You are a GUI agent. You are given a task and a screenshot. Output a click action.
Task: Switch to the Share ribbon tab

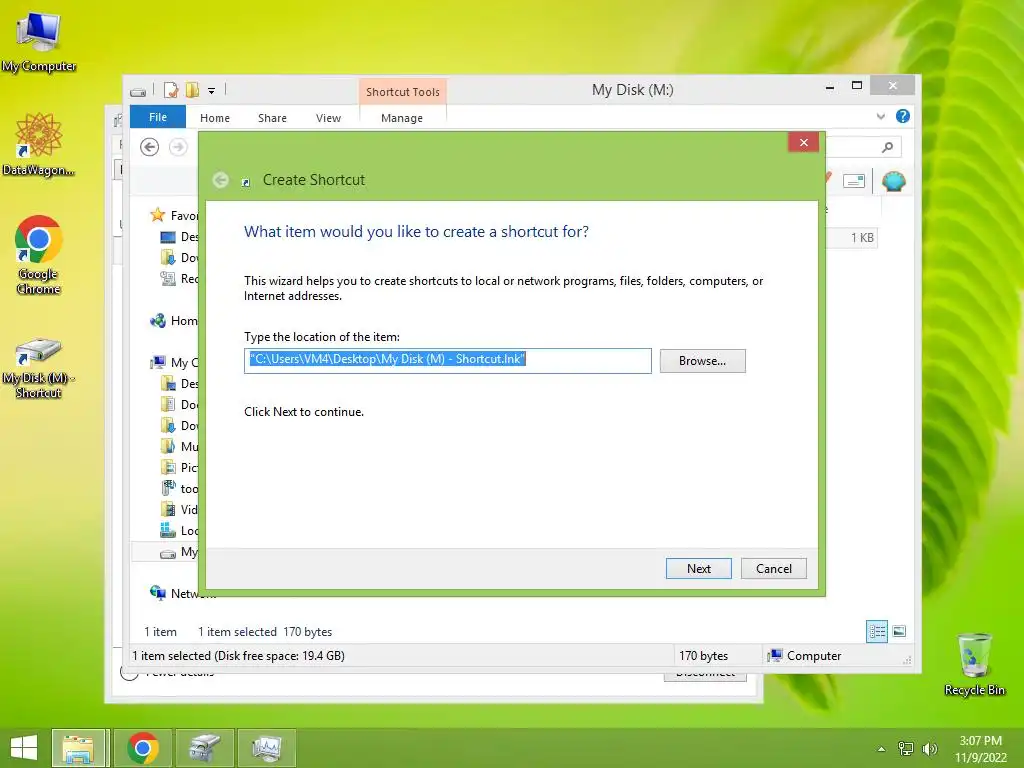pyautogui.click(x=272, y=118)
